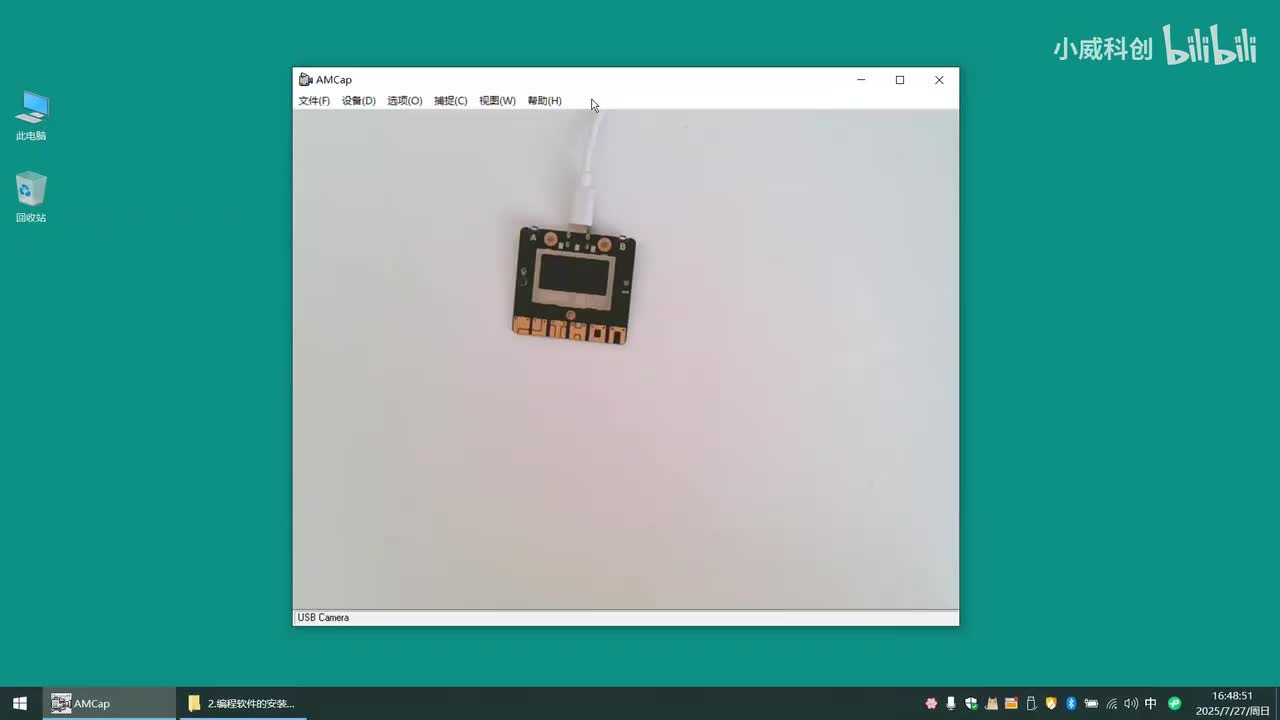Click the green circular tray icon

(1175, 704)
